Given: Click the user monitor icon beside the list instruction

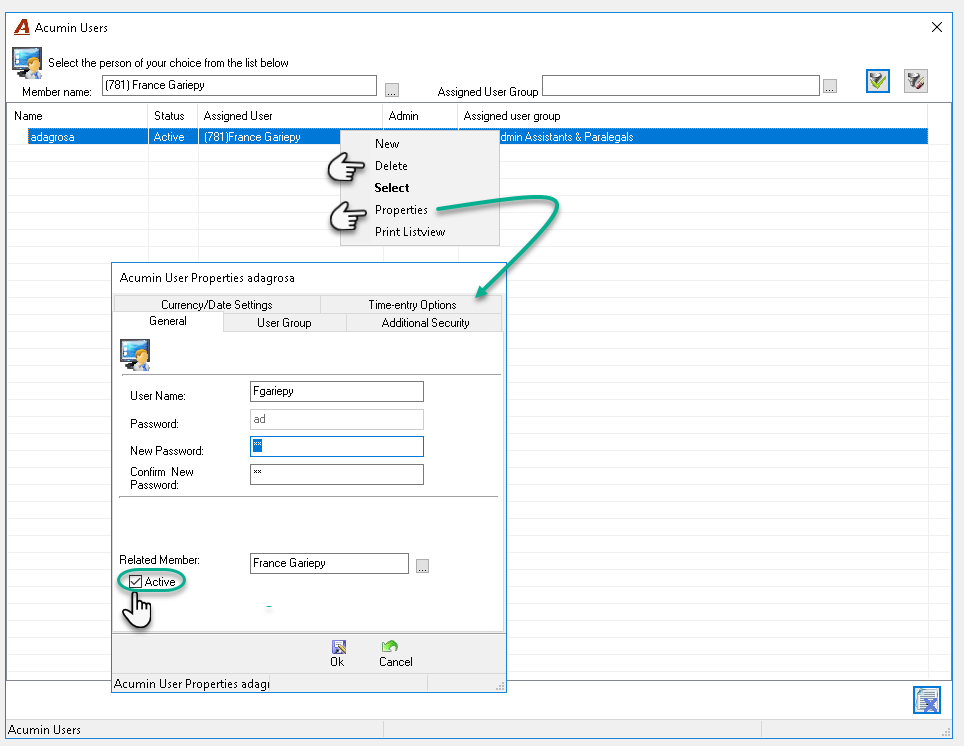Looking at the screenshot, I should 27,63.
